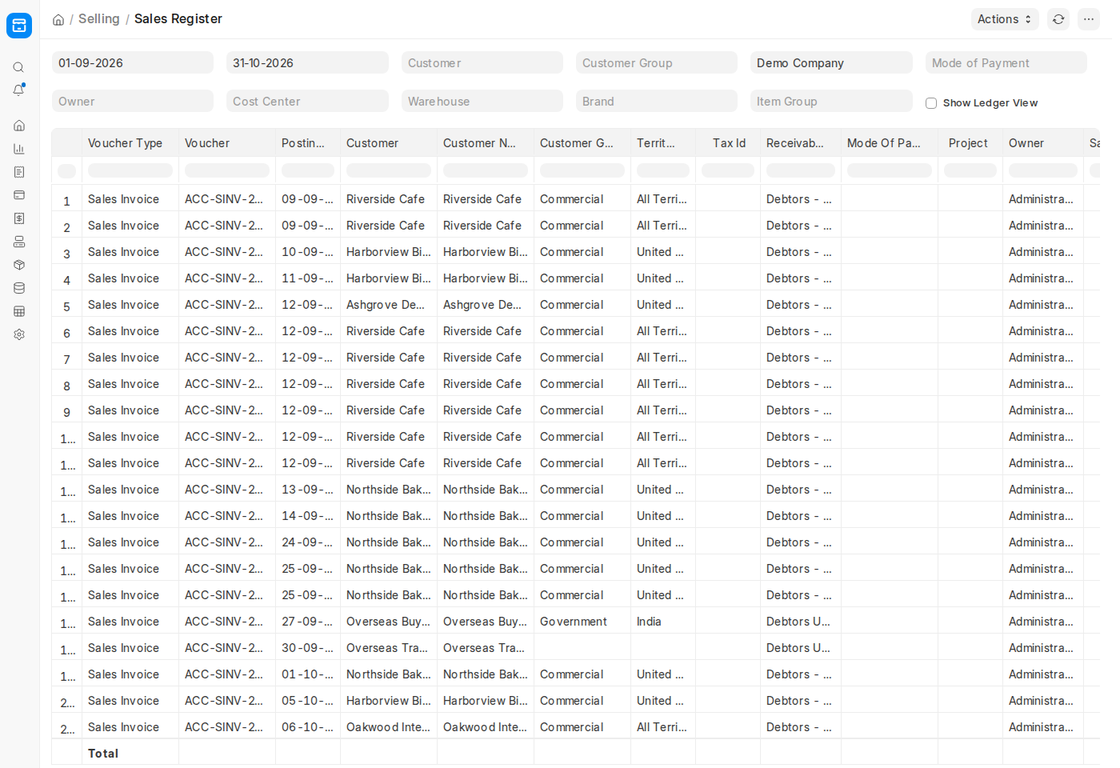The width and height of the screenshot is (1120, 768).
Task: Open the database cylinder icon in the sidebar
Action: (x=19, y=288)
